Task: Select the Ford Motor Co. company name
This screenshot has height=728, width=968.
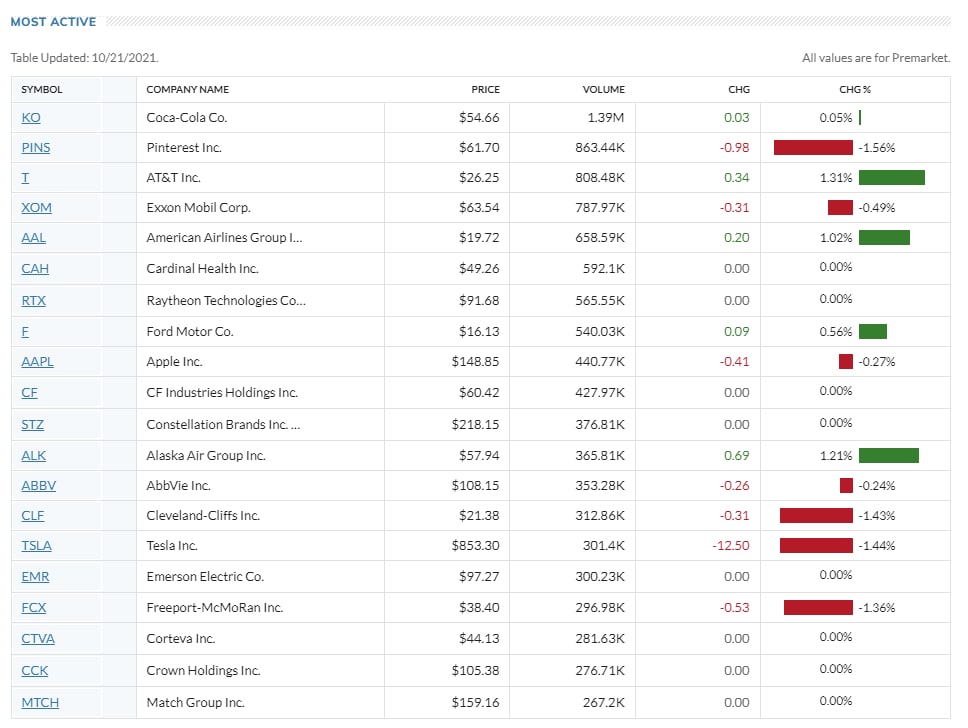Action: click(x=190, y=332)
